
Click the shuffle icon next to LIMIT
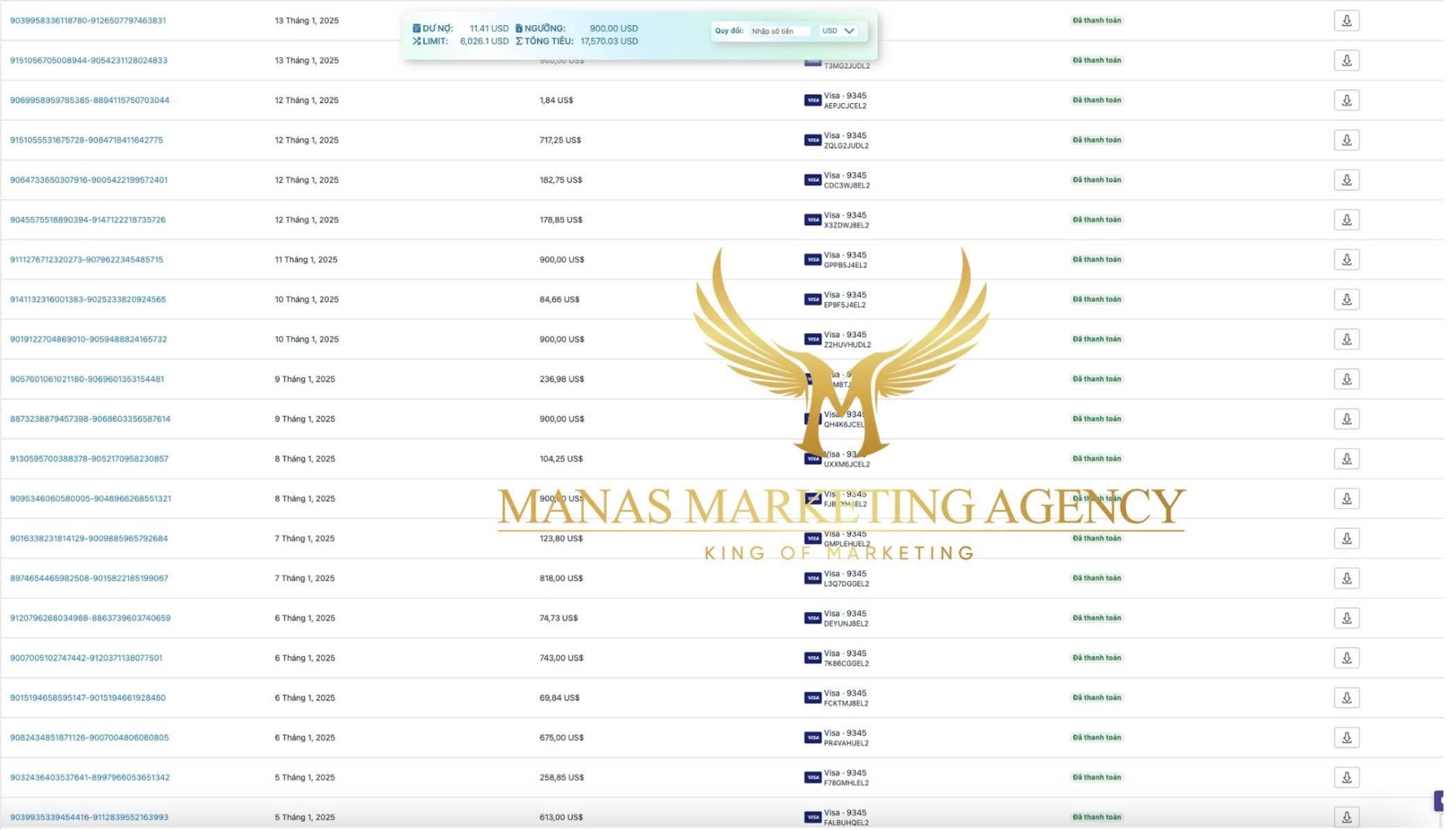(416, 41)
